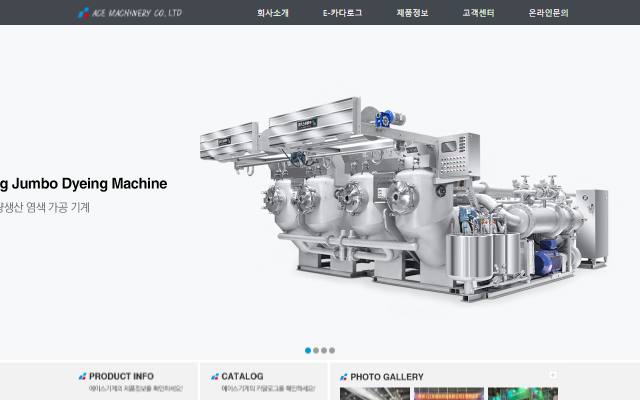The image size is (640, 400).
Task: Select the first slide indicator dot
Action: click(308, 350)
